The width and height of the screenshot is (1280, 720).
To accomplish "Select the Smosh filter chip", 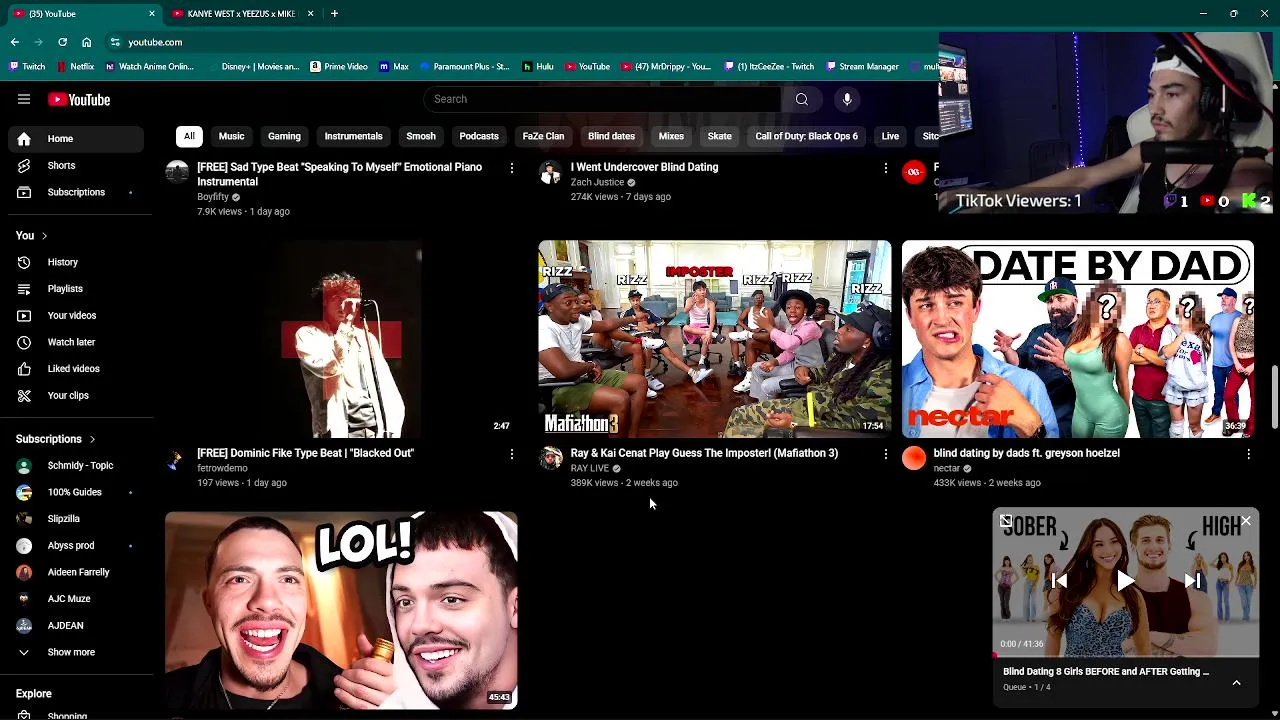I will pos(421,136).
